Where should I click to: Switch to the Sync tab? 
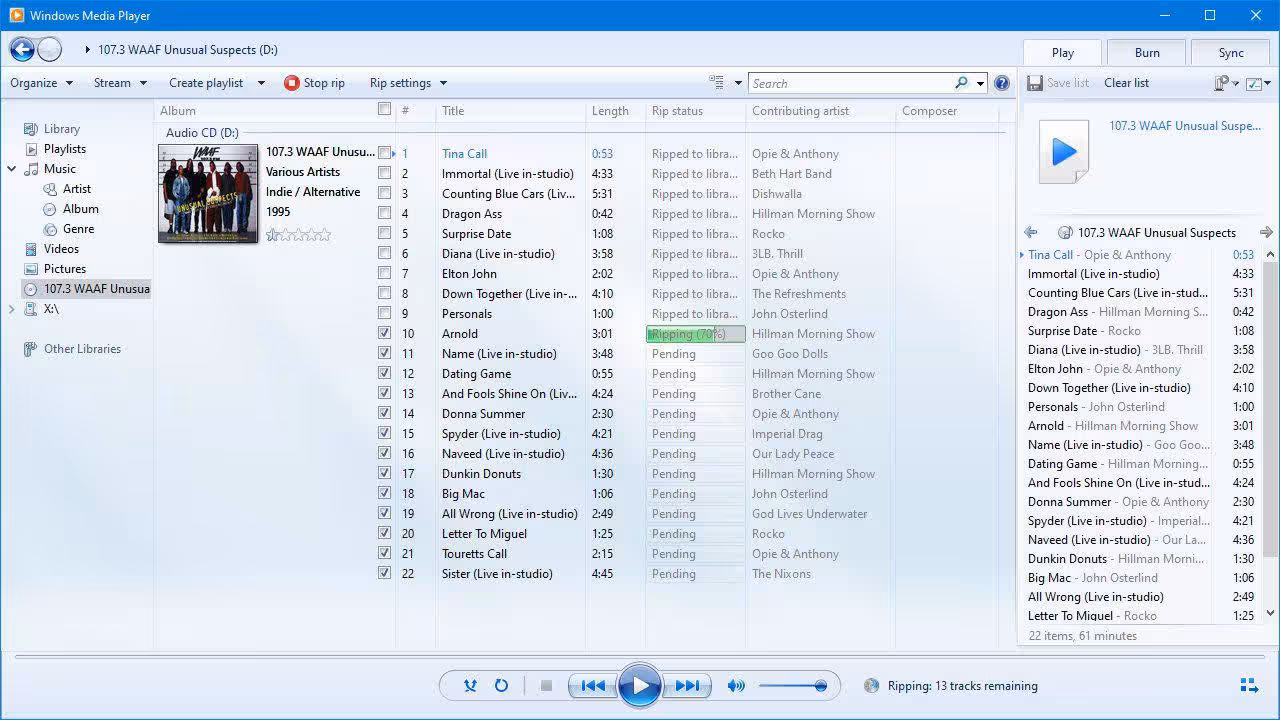[x=1231, y=53]
